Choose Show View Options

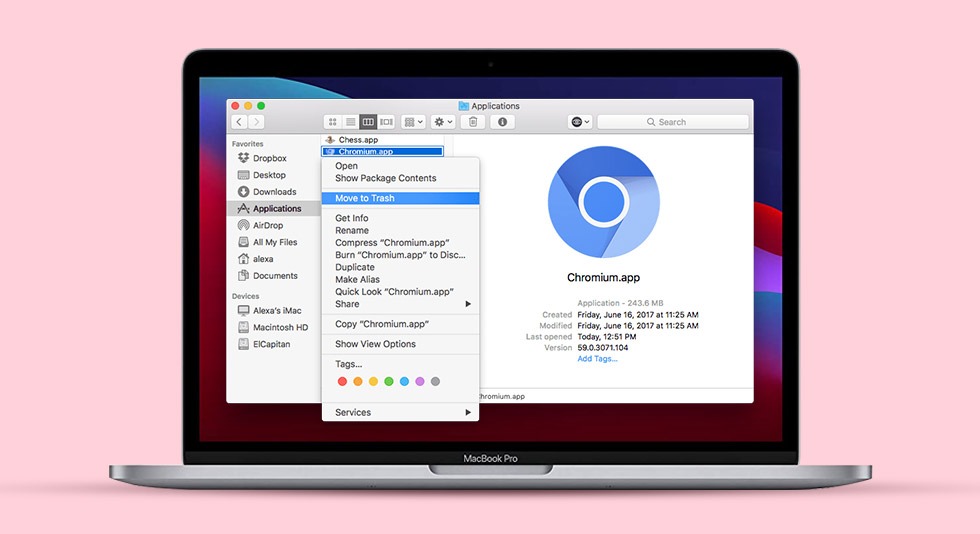[400, 344]
